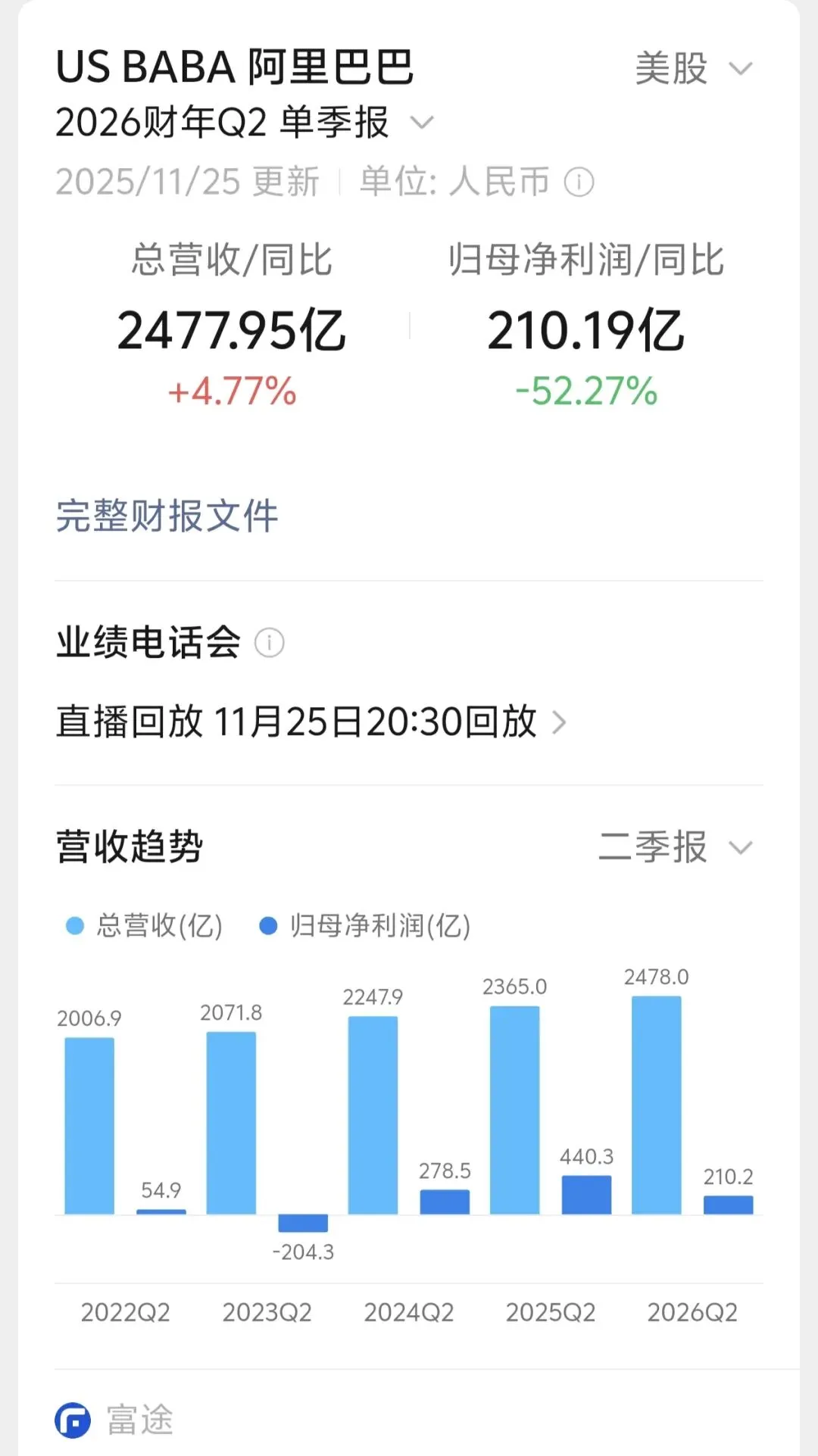Select the 2025Q2 revenue bar 2365.0
This screenshot has width=818, height=1456.
pos(515,1110)
